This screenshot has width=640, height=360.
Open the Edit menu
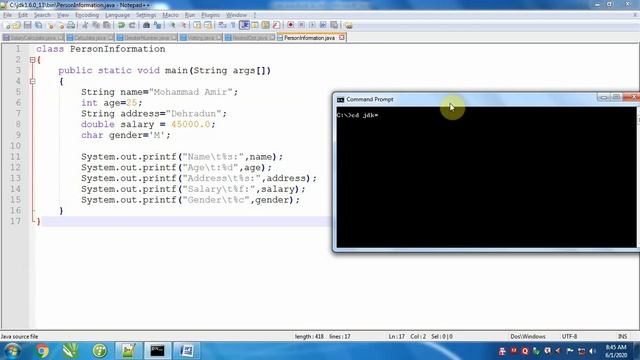(23, 15)
